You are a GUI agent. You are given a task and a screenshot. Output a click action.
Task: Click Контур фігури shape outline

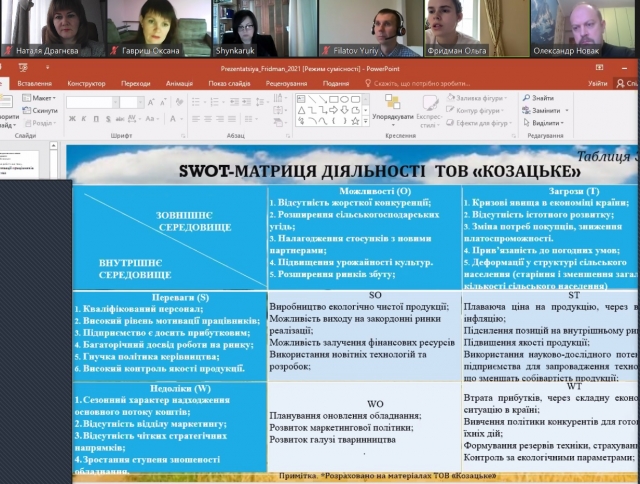(x=475, y=111)
